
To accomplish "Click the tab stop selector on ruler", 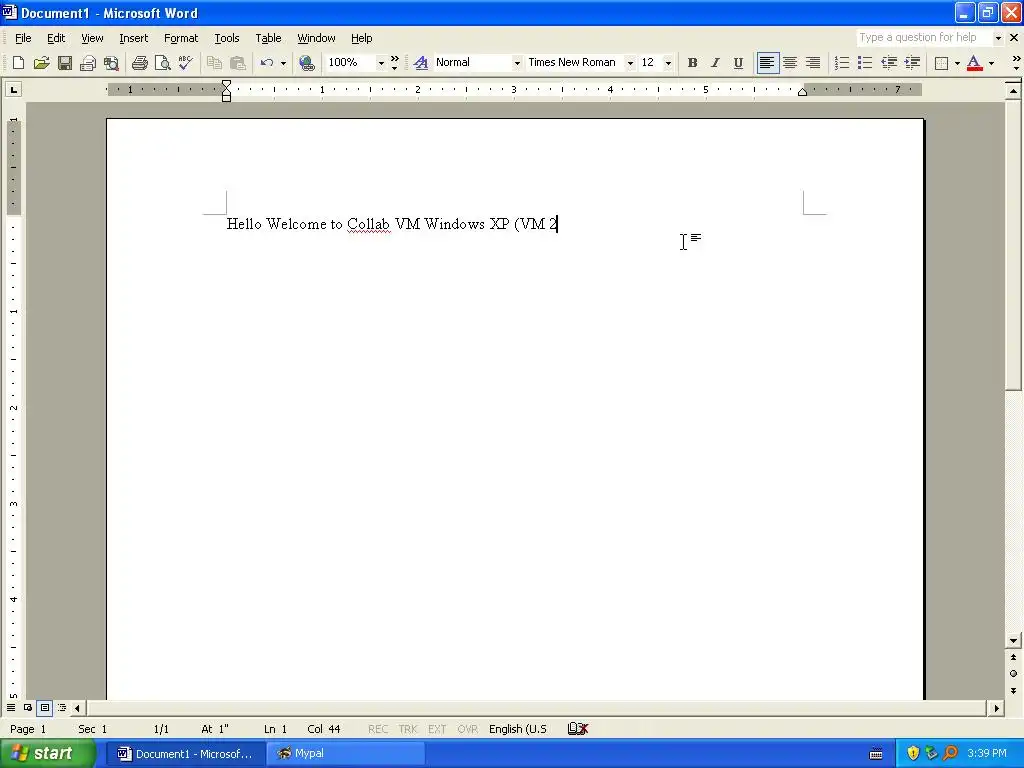I will click(14, 89).
